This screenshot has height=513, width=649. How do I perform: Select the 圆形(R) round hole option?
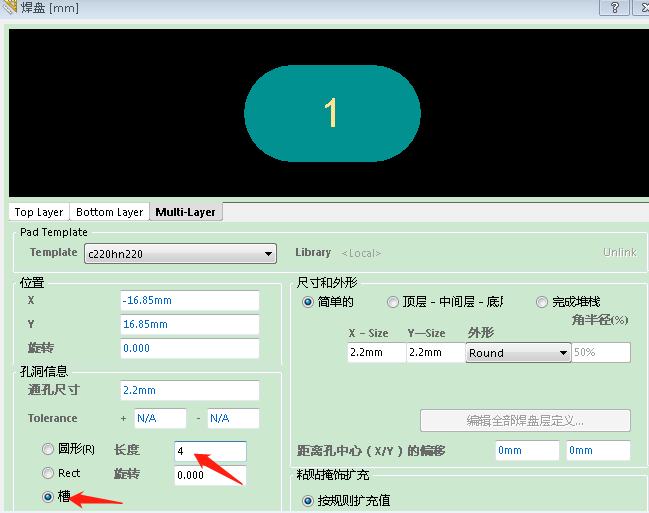pos(48,449)
